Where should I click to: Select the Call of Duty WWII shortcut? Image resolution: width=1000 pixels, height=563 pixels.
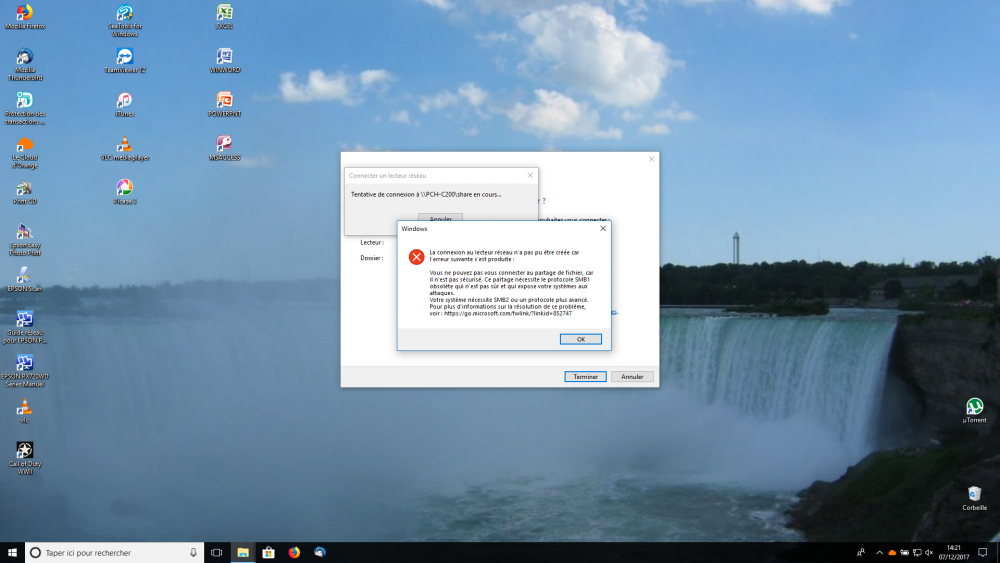coord(25,458)
